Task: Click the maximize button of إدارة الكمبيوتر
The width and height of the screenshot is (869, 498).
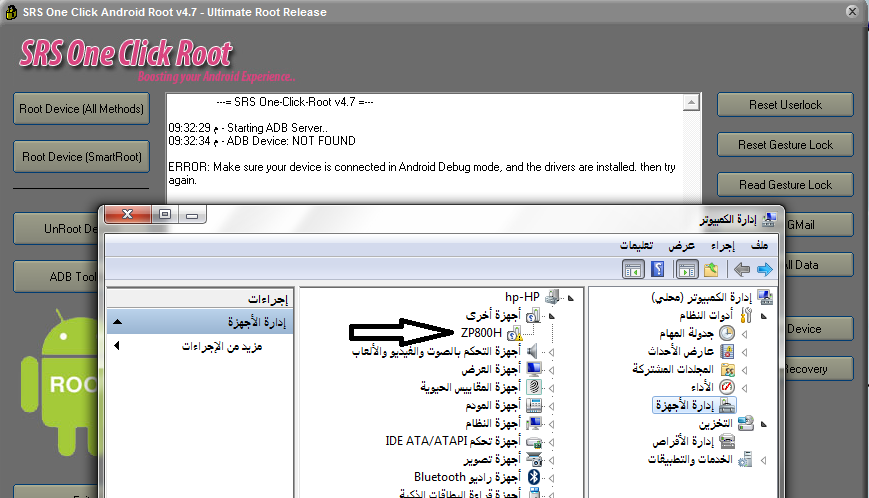Action: click(x=165, y=214)
